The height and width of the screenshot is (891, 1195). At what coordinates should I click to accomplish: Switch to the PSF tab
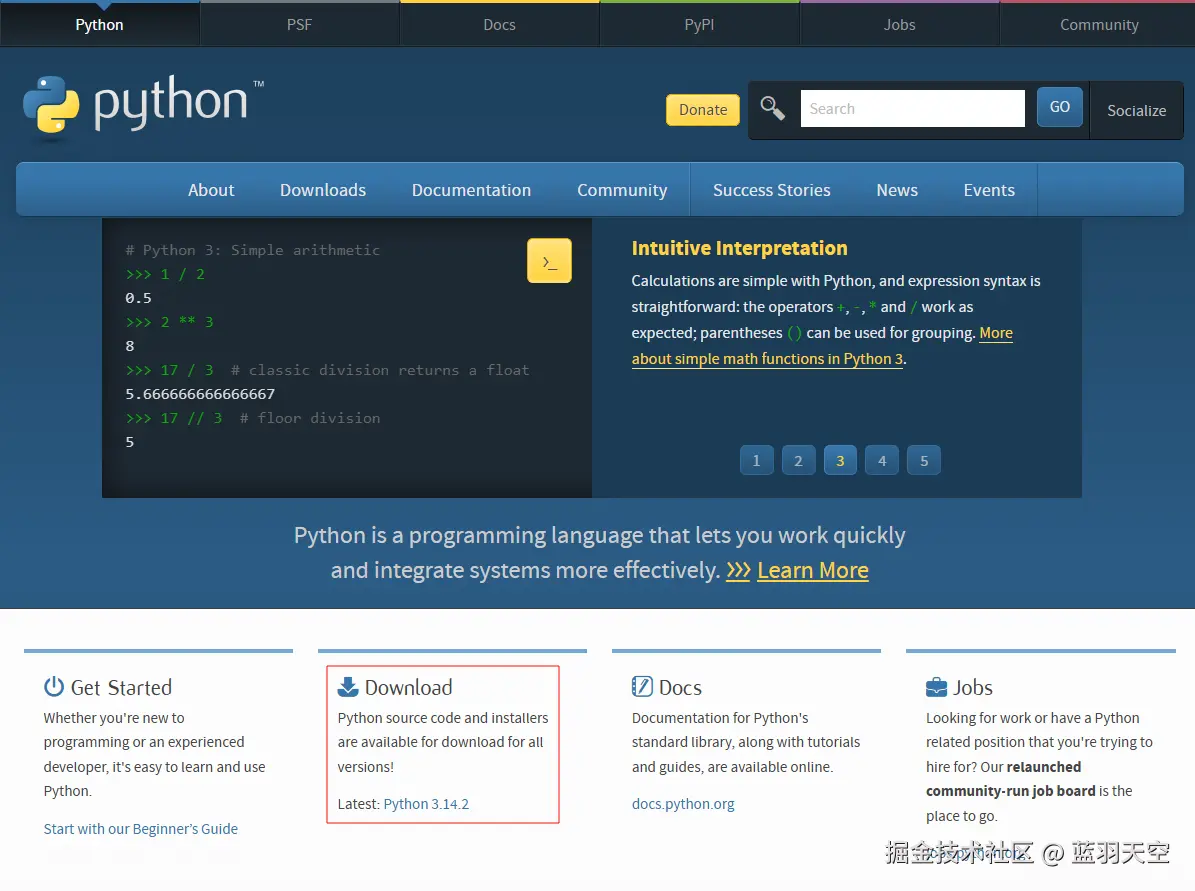click(x=299, y=24)
